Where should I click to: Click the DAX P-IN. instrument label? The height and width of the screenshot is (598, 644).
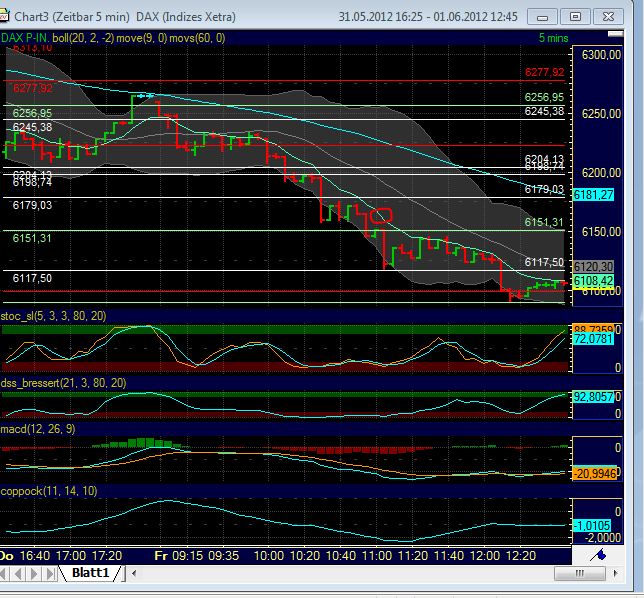[x=25, y=38]
